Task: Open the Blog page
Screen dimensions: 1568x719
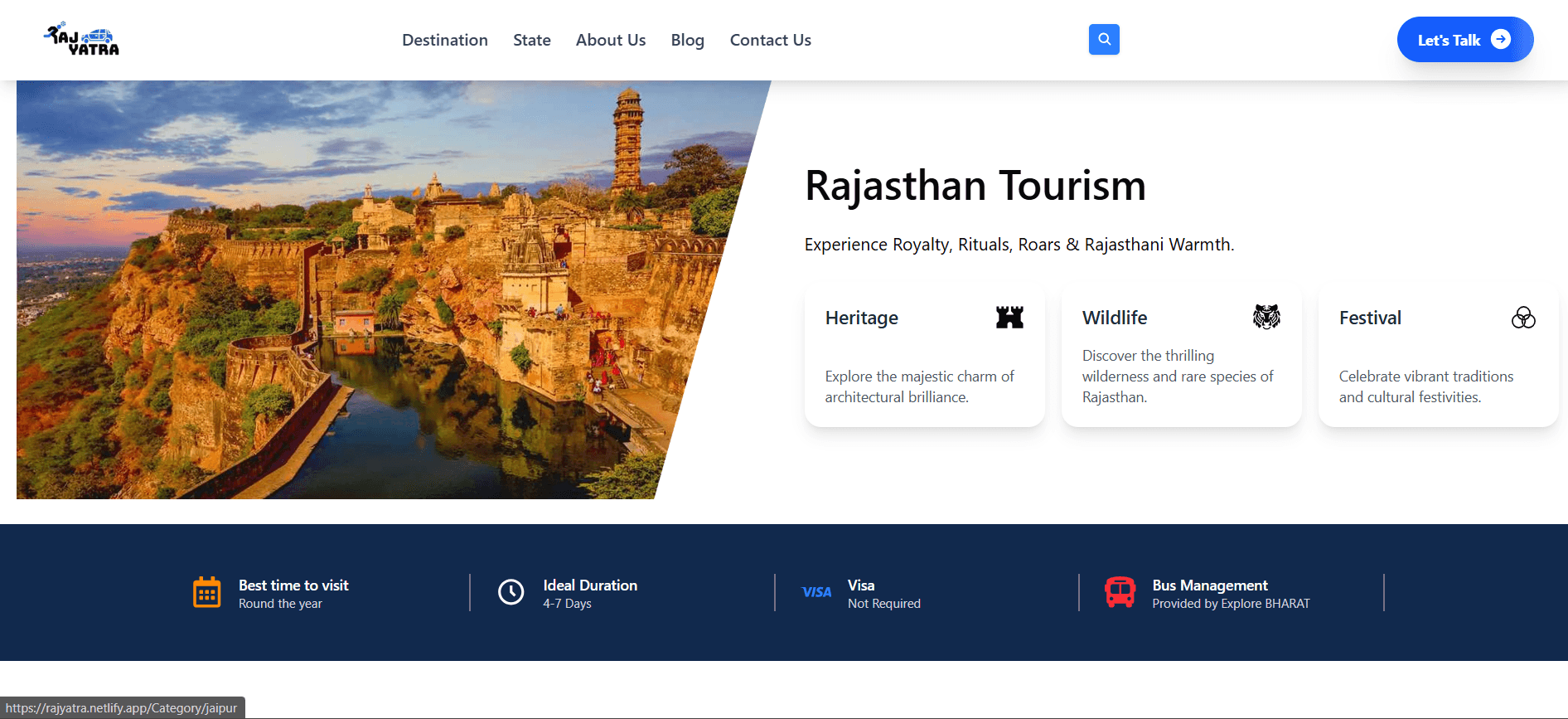Action: [687, 40]
